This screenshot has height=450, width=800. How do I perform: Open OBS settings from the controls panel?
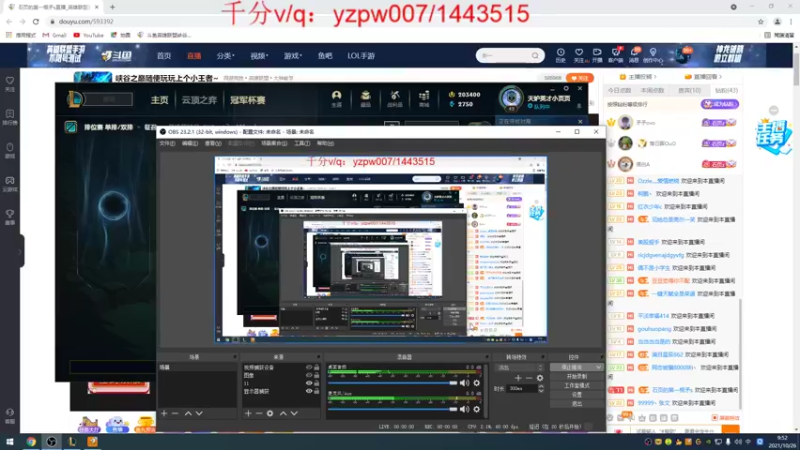point(577,394)
